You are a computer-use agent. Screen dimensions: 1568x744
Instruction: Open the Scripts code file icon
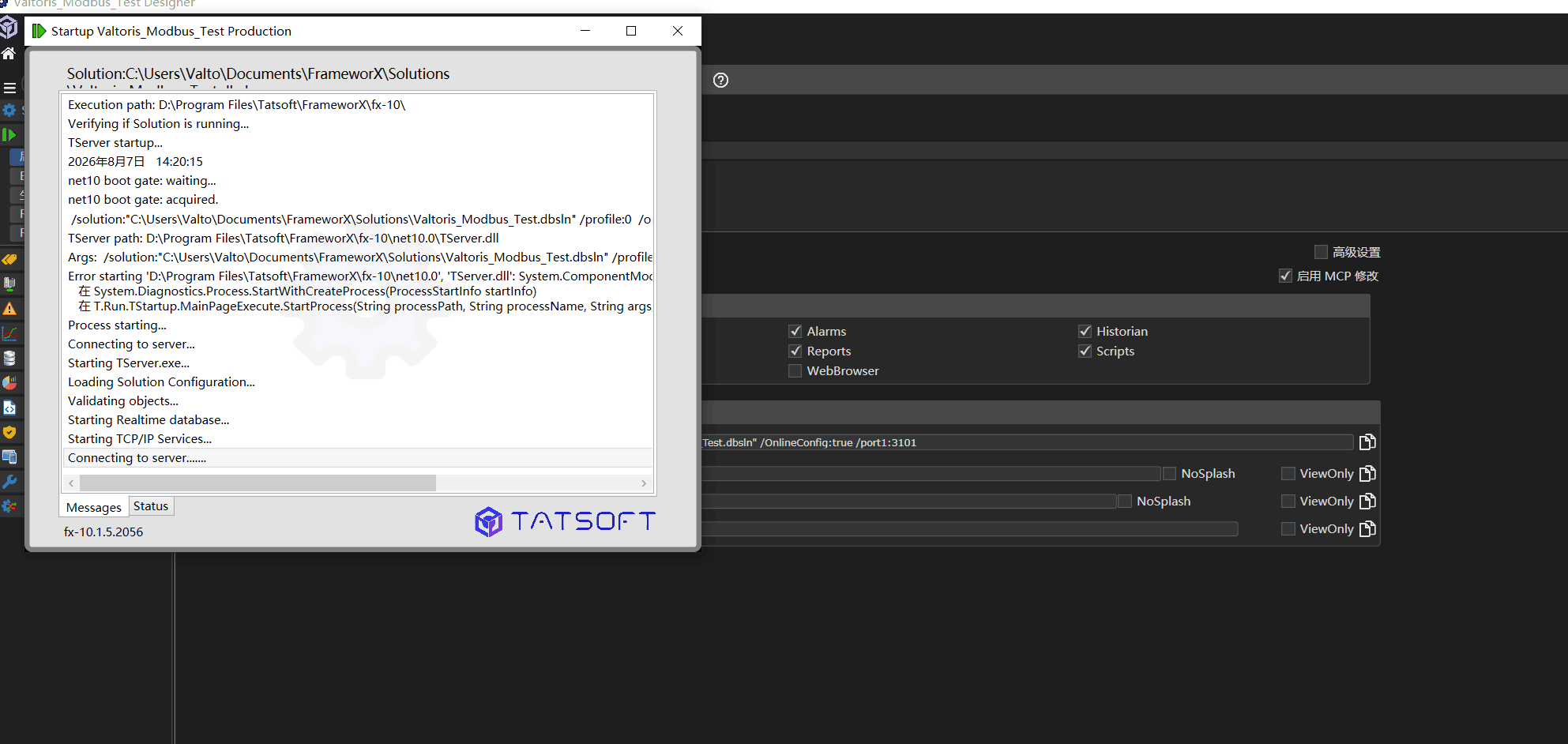coord(9,408)
